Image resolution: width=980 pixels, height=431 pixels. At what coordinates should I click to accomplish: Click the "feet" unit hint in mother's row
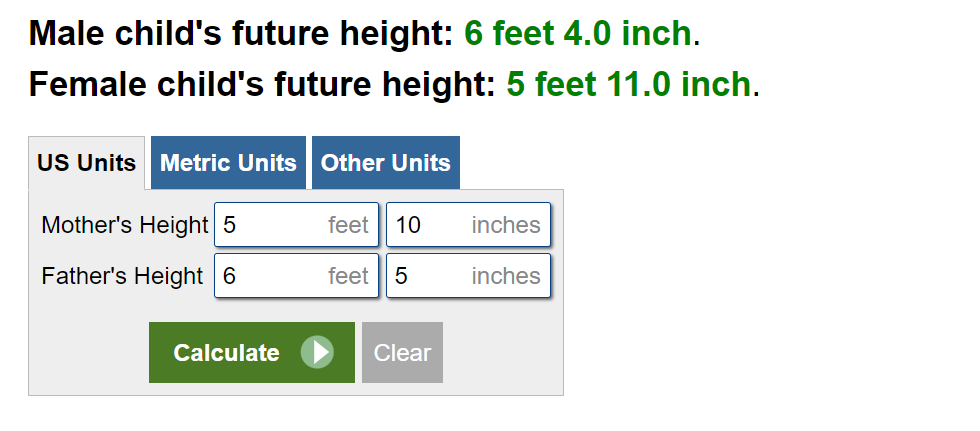(348, 225)
